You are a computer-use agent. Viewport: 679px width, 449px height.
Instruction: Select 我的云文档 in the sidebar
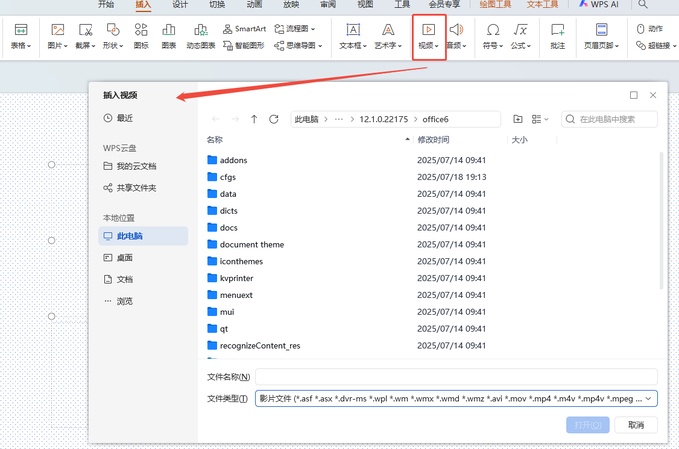(136, 166)
